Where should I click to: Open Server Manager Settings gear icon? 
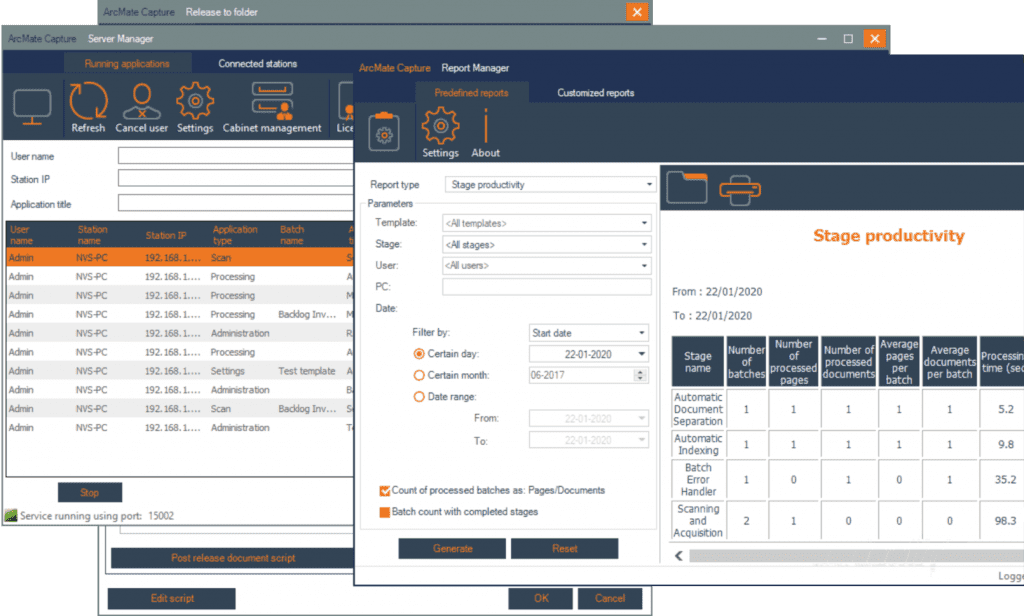pyautogui.click(x=195, y=103)
